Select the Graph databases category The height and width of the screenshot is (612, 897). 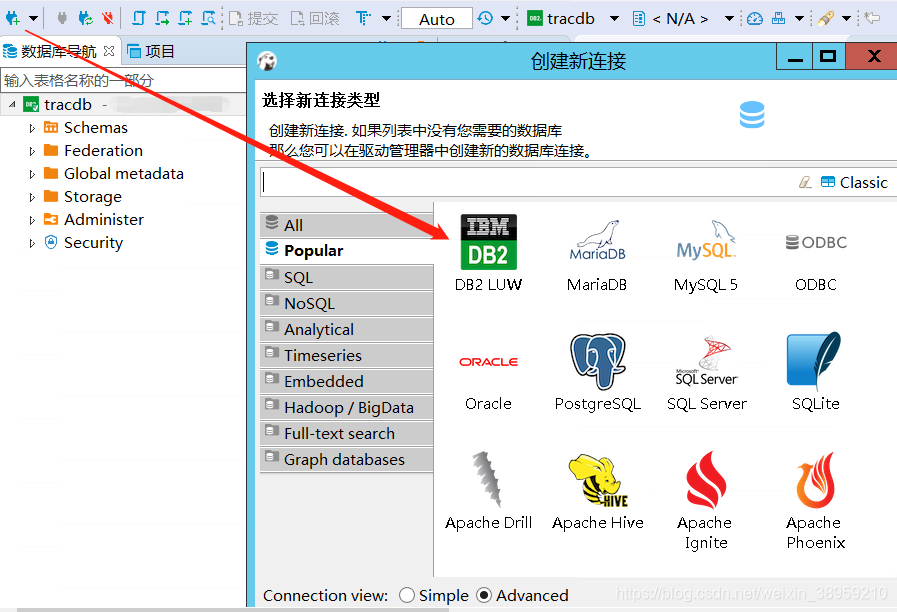click(347, 459)
